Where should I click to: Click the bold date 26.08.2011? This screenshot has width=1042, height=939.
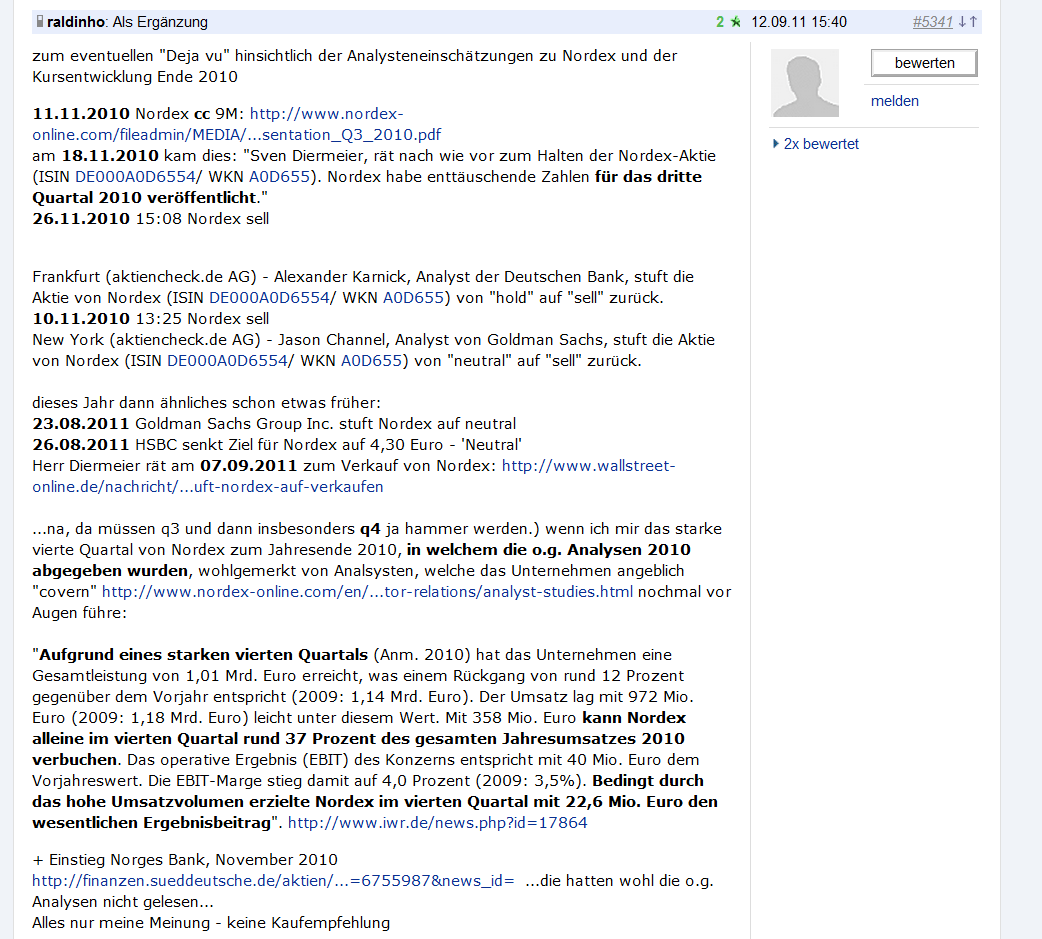tap(81, 445)
